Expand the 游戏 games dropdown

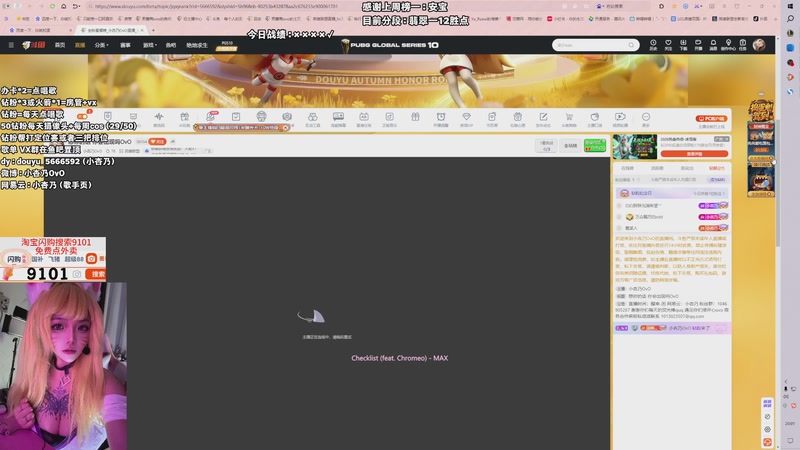click(x=149, y=45)
